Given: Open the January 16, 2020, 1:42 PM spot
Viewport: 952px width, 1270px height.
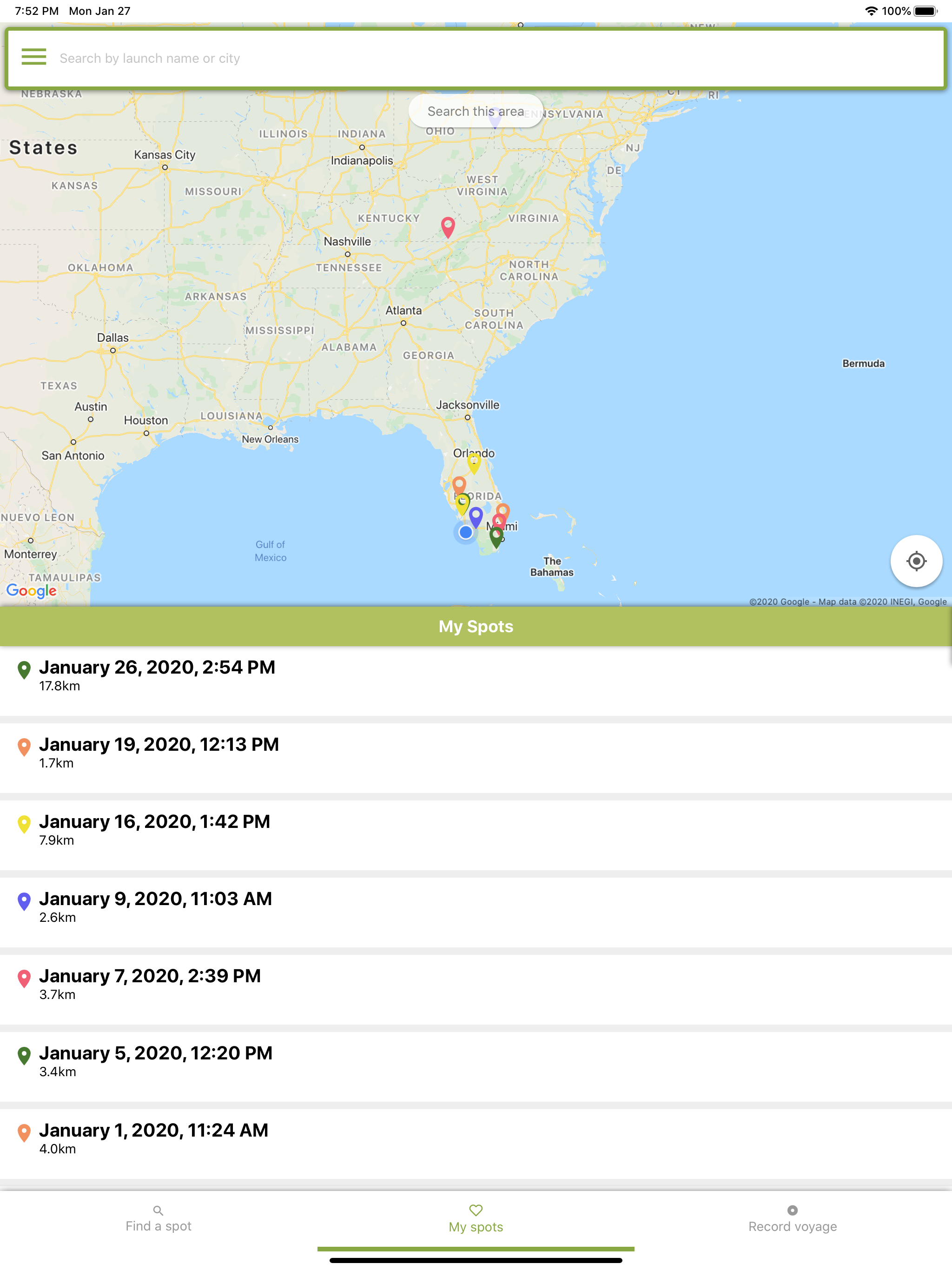Looking at the screenshot, I should [476, 835].
